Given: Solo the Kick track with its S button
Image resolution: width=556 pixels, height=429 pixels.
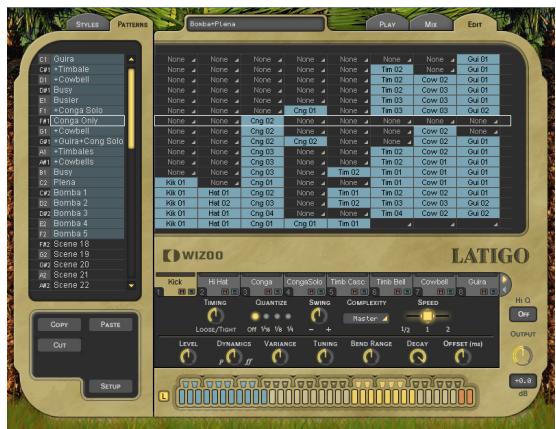Looking at the screenshot, I should [191, 292].
